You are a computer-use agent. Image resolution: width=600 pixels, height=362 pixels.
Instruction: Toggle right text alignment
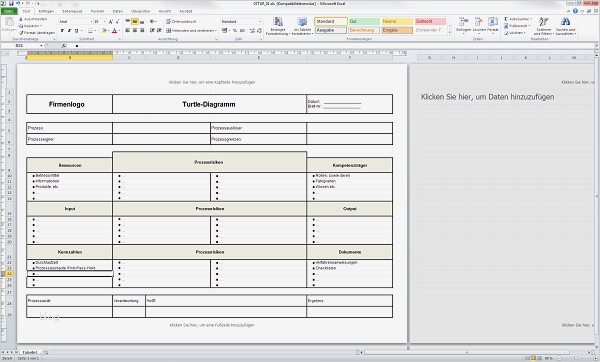(142, 30)
